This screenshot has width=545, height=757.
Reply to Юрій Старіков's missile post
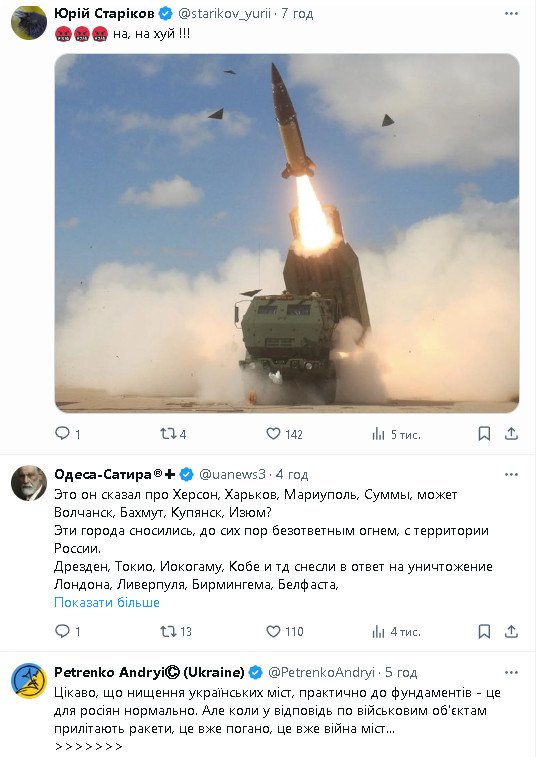68,434
